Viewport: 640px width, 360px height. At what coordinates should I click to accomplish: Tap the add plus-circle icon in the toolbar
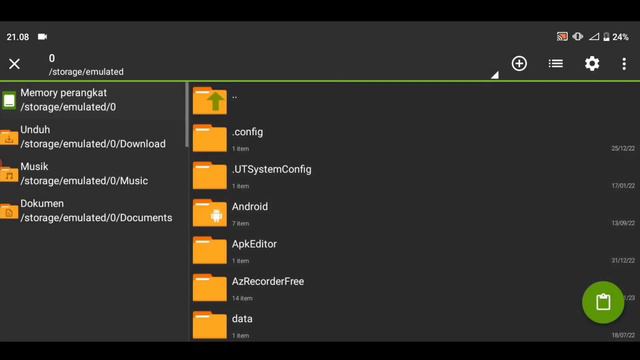point(519,63)
